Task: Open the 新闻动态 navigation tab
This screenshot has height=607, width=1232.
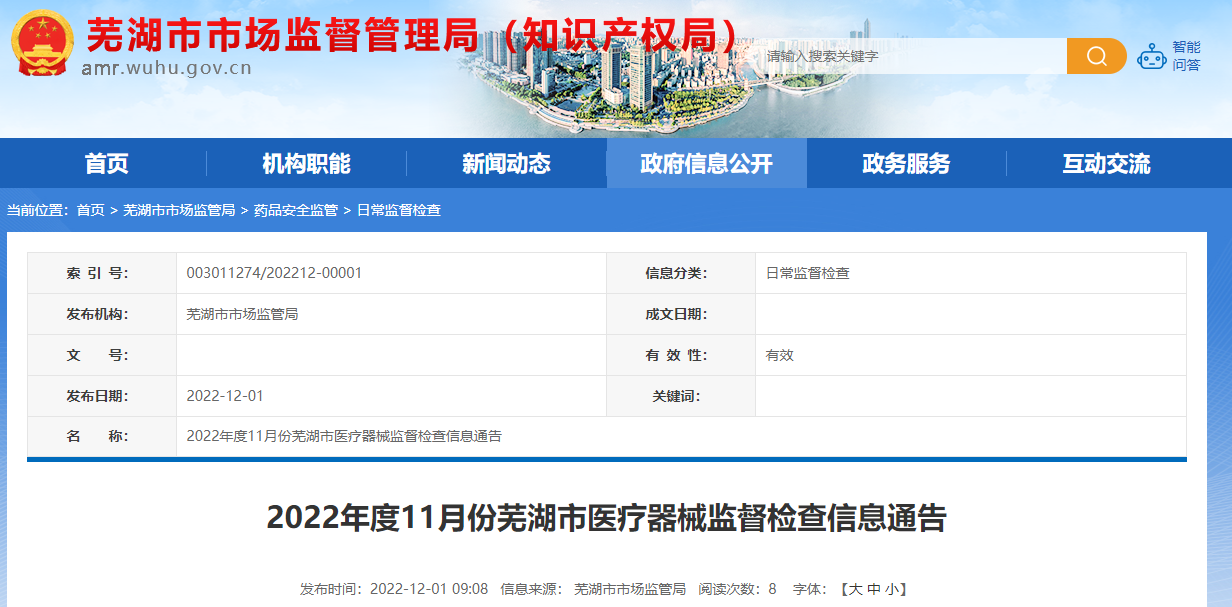Action: 506,164
